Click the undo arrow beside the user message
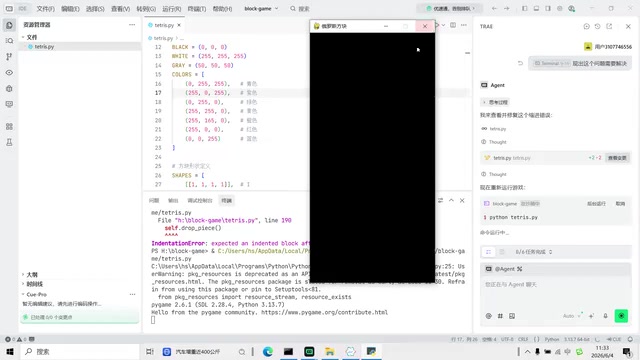 coord(520,63)
